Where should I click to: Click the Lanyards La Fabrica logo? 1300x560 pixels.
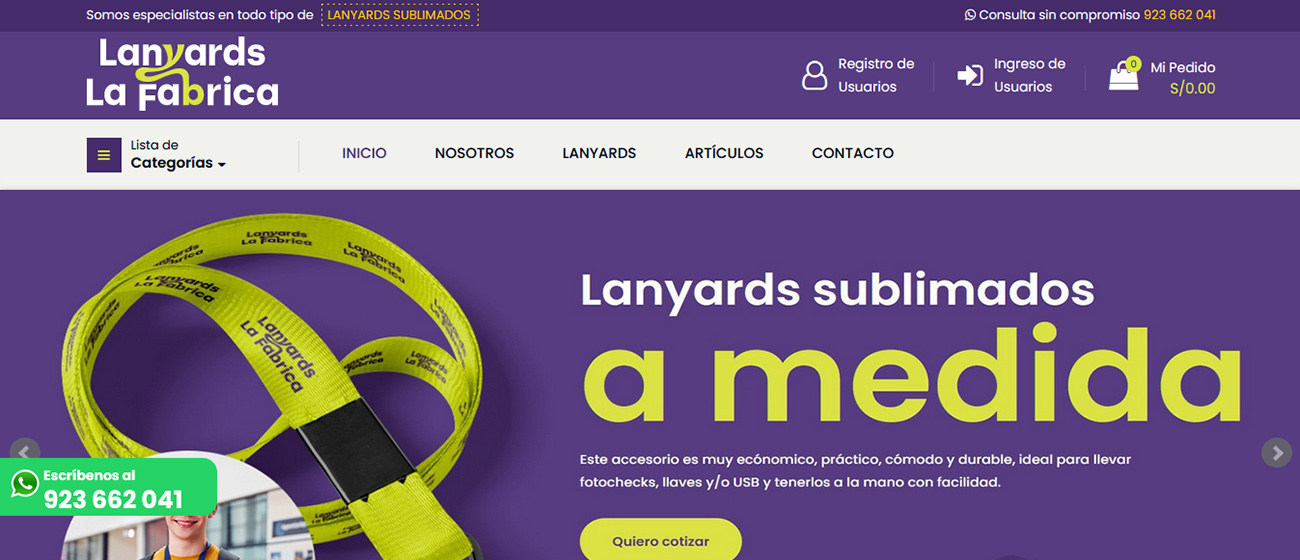(182, 73)
